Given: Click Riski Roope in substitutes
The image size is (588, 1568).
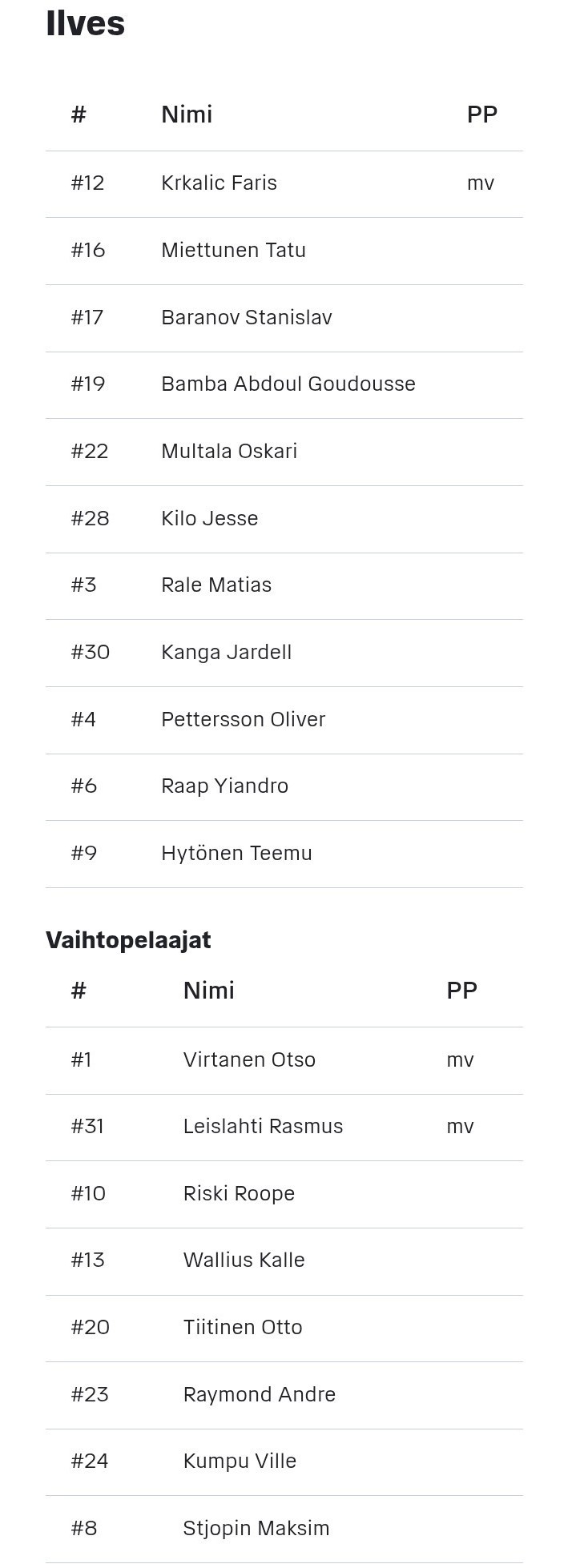Looking at the screenshot, I should (239, 1193).
